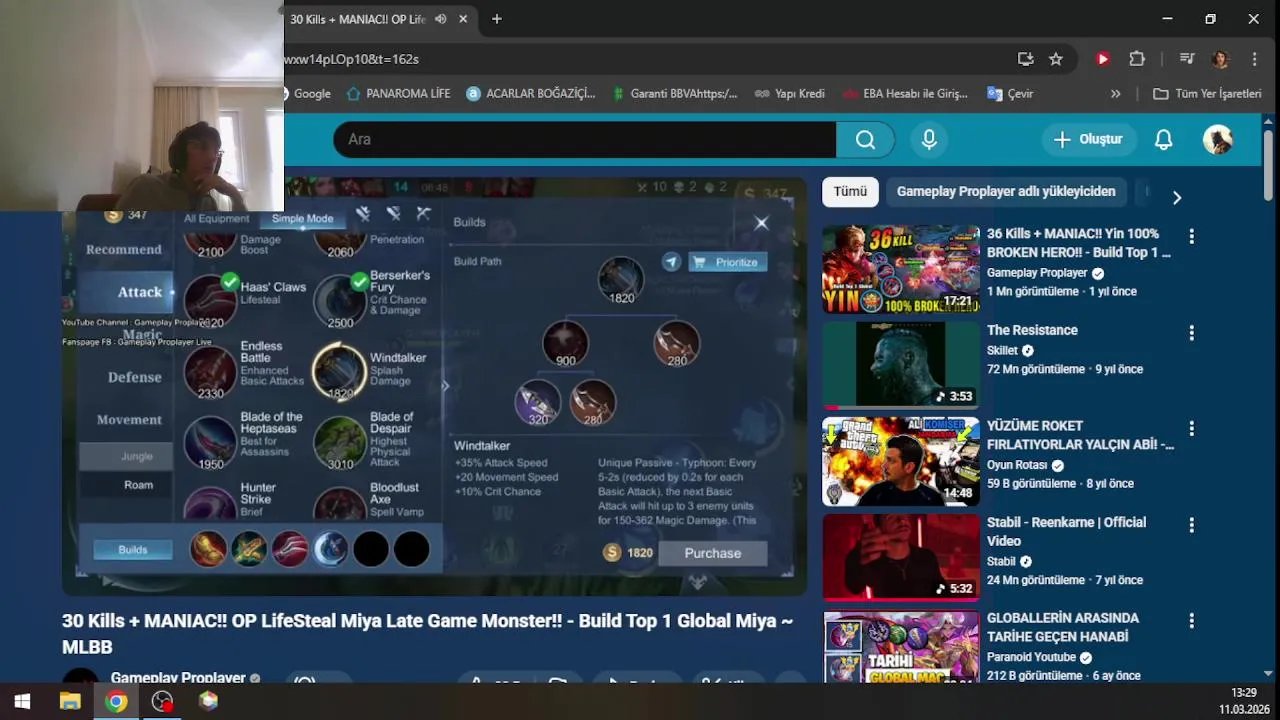Start voice search with the microphone
Viewport: 1280px width, 720px height.
(x=929, y=140)
